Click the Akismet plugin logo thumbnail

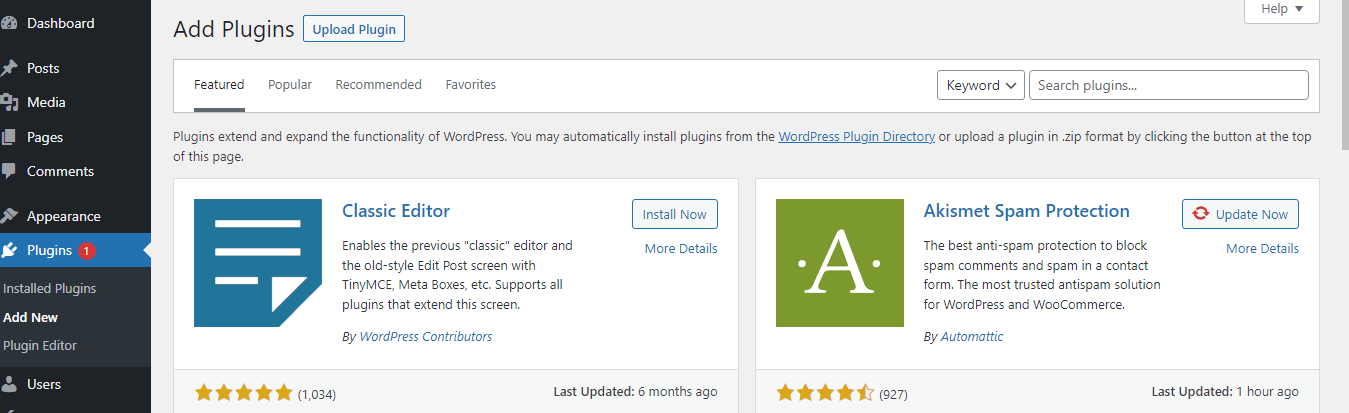pyautogui.click(x=840, y=263)
